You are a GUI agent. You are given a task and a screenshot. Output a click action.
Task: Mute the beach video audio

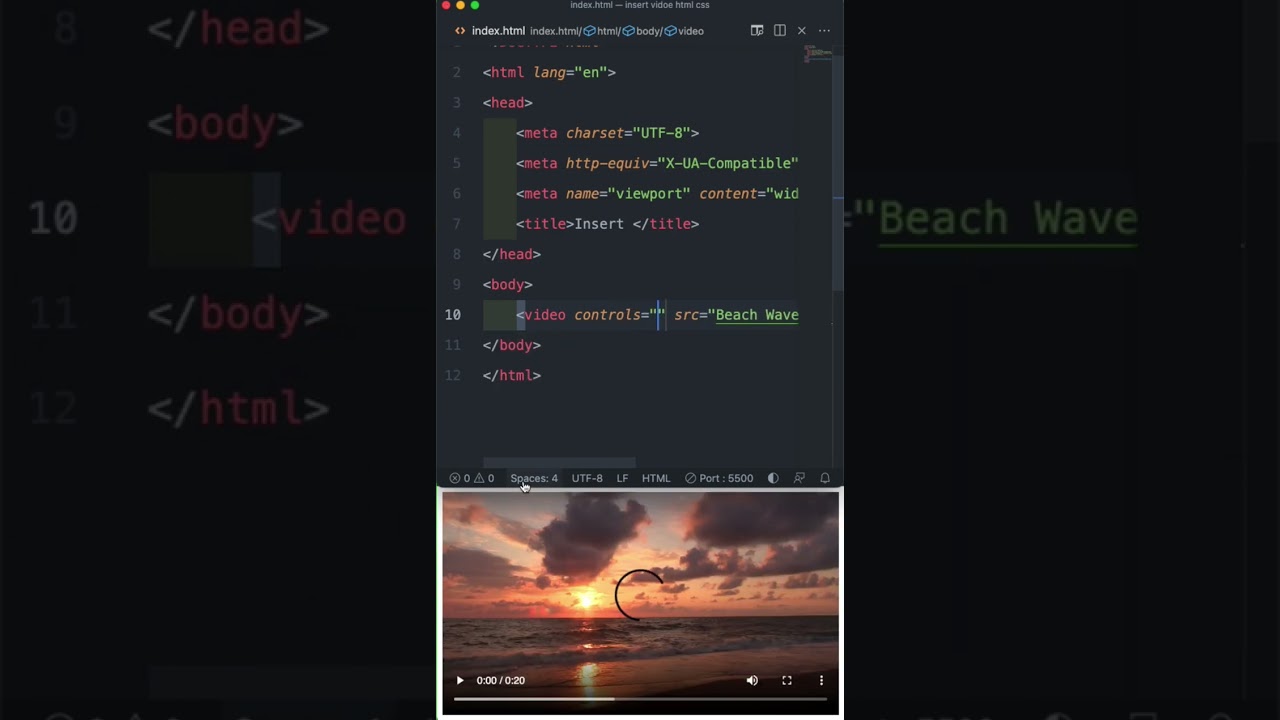(752, 680)
